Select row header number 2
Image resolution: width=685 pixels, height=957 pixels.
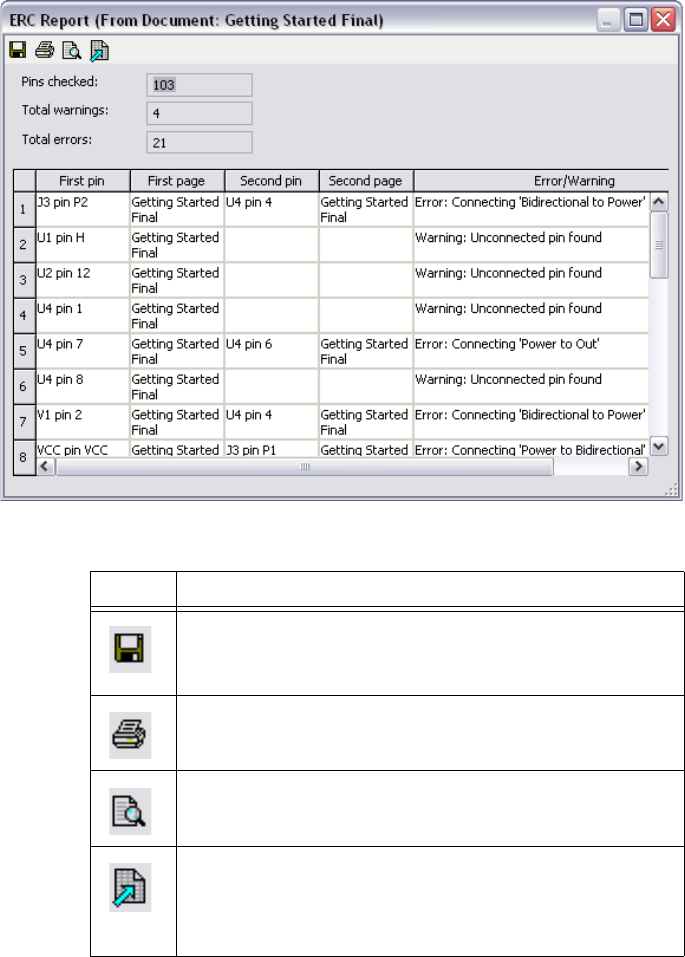[24, 245]
